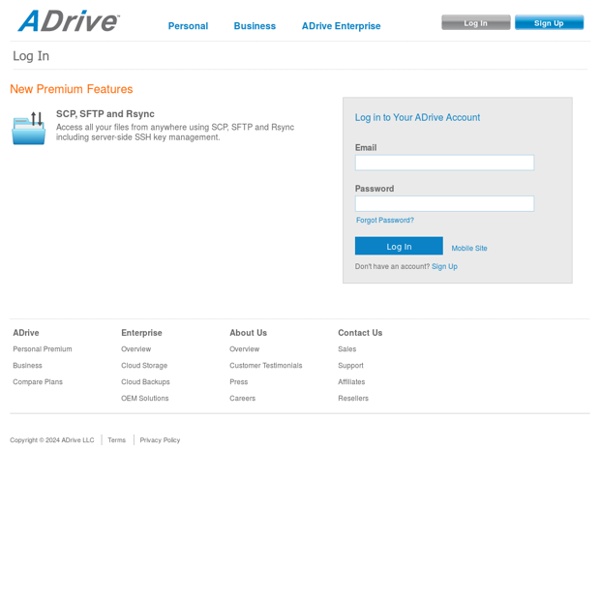Image resolution: width=600 pixels, height=600 pixels.
Task: Click the SCP, SFTP and Rsync folder icon
Action: [x=29, y=128]
